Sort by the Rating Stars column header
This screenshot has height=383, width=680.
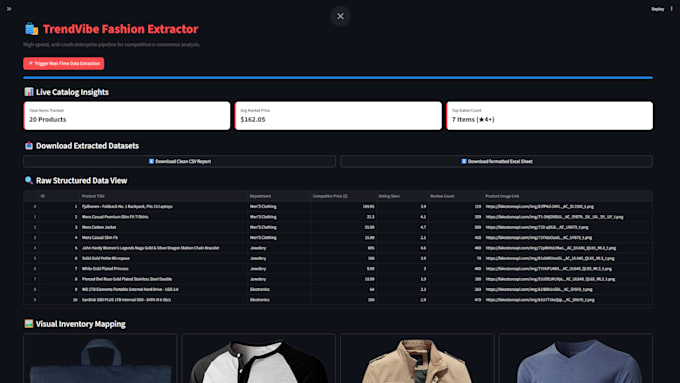tap(402, 196)
